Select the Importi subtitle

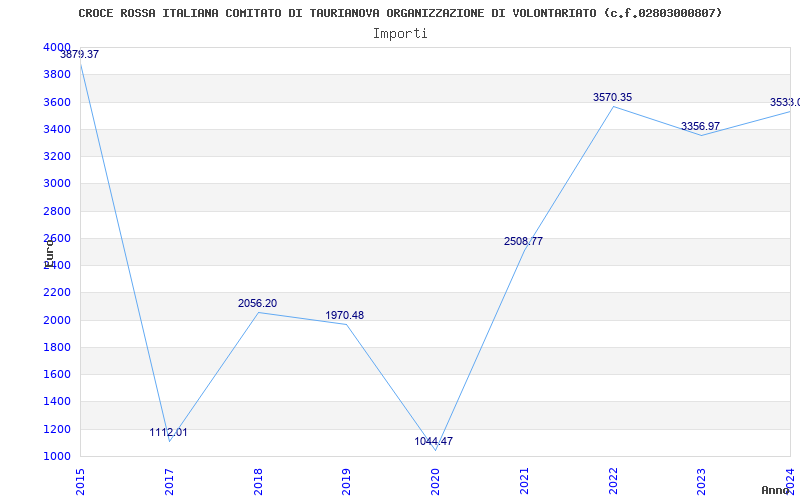pyautogui.click(x=400, y=34)
